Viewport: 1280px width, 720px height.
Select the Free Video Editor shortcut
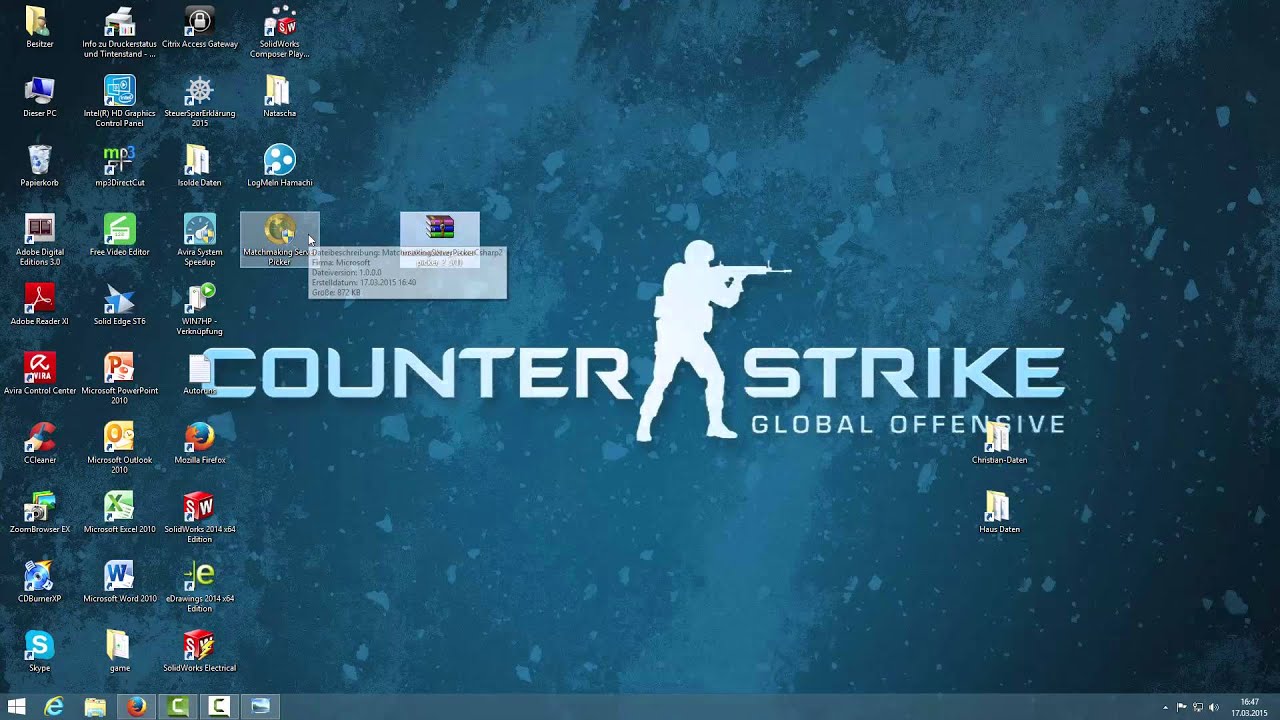coord(120,236)
